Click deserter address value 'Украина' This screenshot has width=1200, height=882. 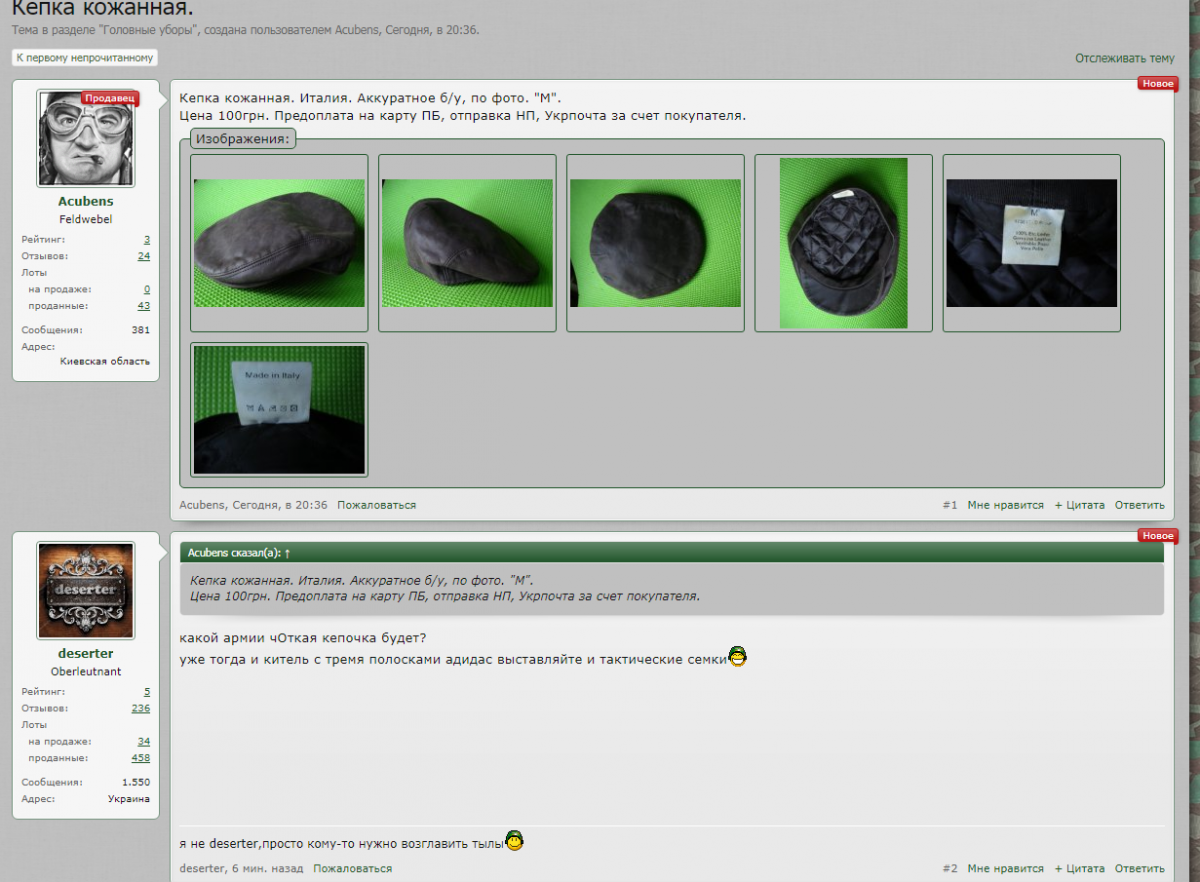[x=129, y=799]
